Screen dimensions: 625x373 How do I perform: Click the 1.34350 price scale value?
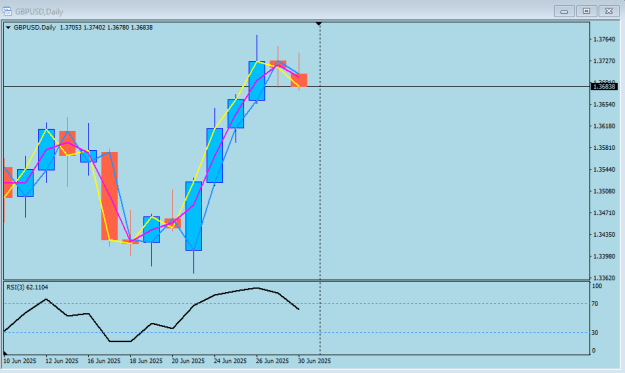pos(604,235)
